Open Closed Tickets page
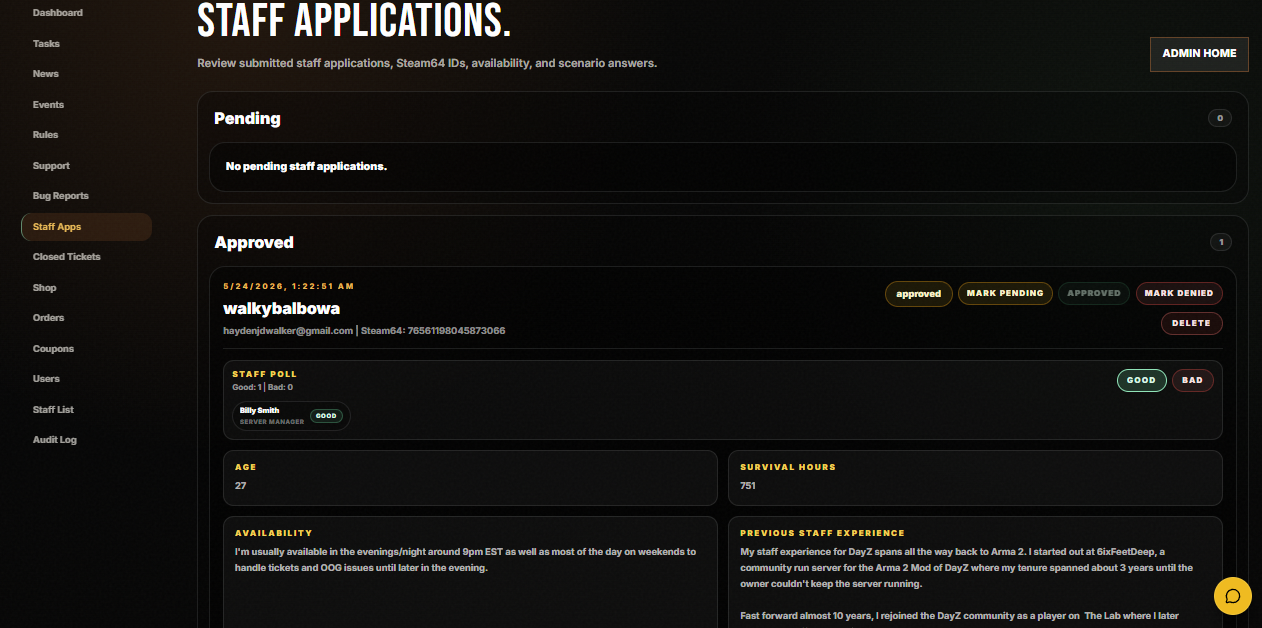Viewport: 1262px width, 628px height. pos(66,257)
